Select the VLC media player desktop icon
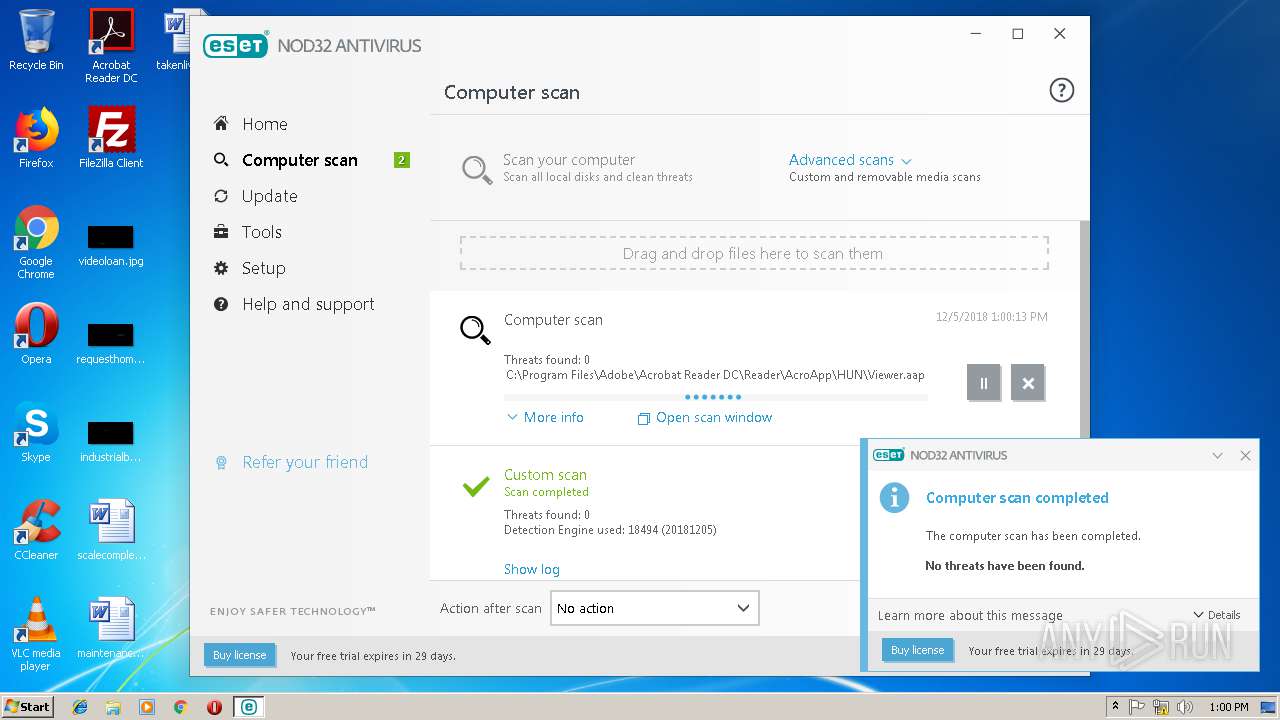Viewport: 1280px width, 720px height. click(x=36, y=634)
